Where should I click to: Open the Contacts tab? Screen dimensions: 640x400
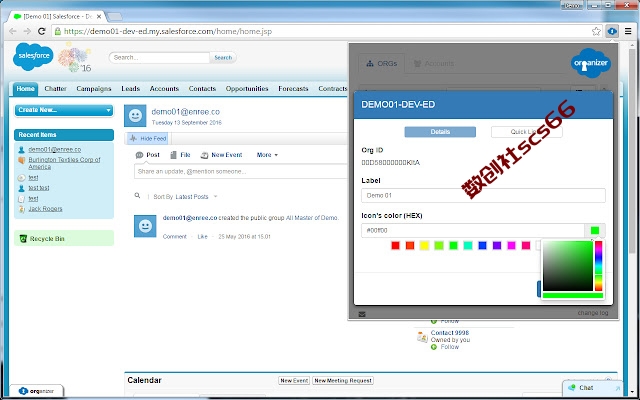point(202,89)
